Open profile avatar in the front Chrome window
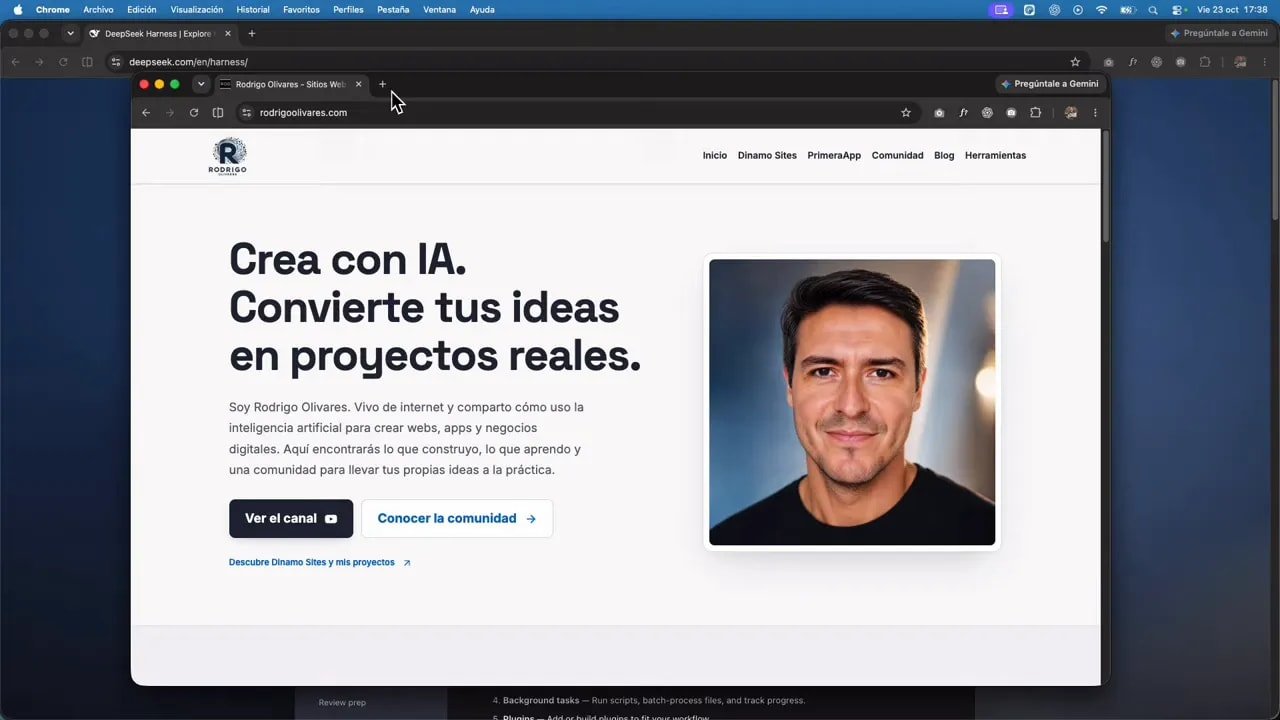The image size is (1280, 720). click(1071, 113)
